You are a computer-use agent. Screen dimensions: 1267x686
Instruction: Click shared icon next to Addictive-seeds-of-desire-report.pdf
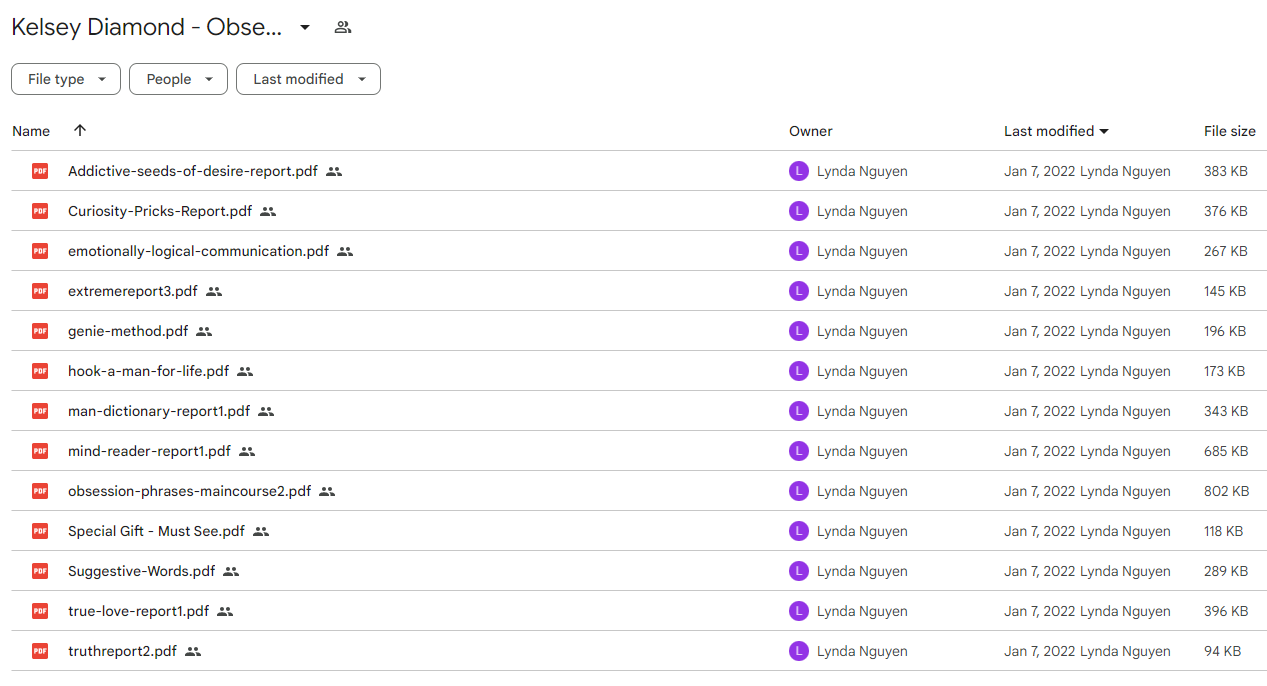334,171
